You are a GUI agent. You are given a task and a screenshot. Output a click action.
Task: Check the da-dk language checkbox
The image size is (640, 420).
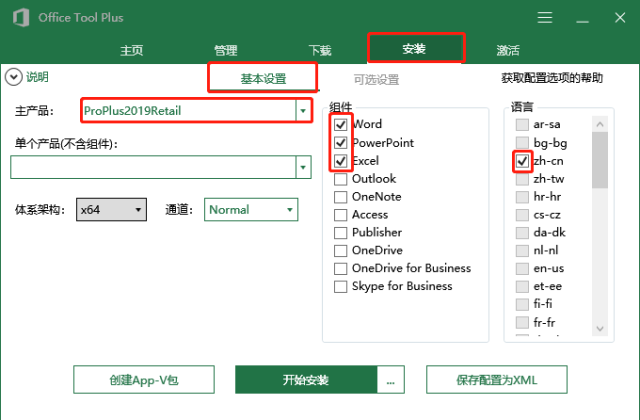tap(522, 233)
